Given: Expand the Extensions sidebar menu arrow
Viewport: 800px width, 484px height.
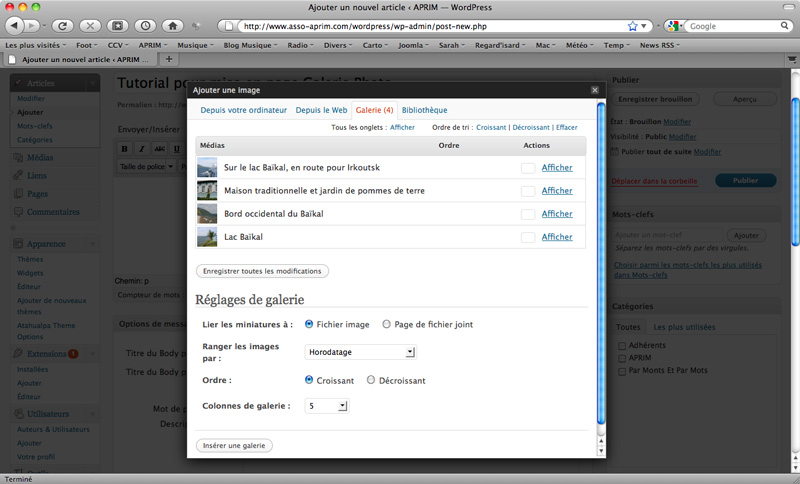Looking at the screenshot, I should click(92, 353).
